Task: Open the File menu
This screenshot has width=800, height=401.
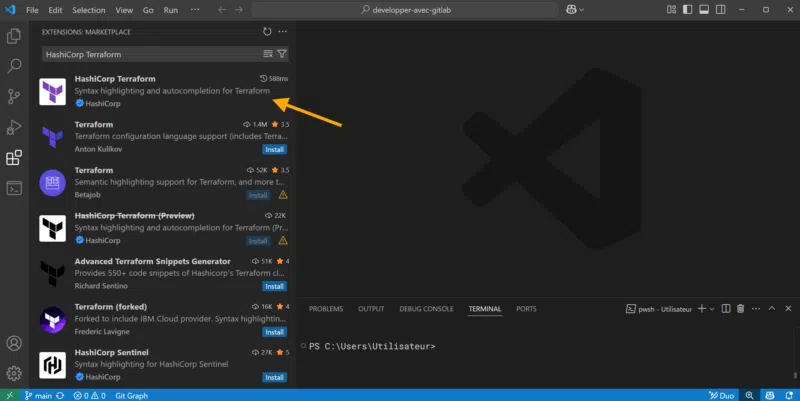Action: 32,10
